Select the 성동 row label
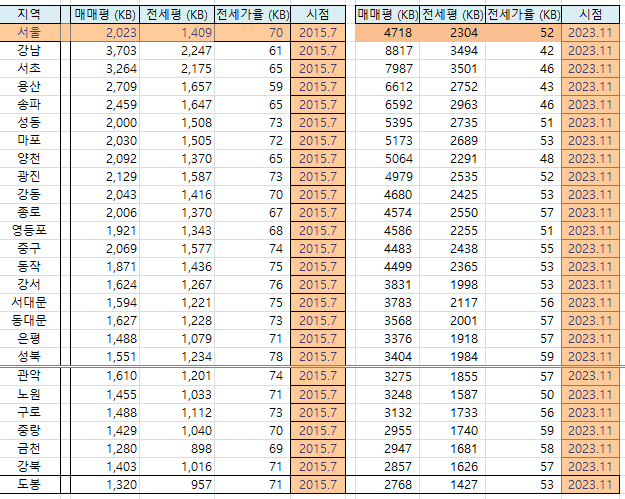The width and height of the screenshot is (625, 499). point(29,122)
